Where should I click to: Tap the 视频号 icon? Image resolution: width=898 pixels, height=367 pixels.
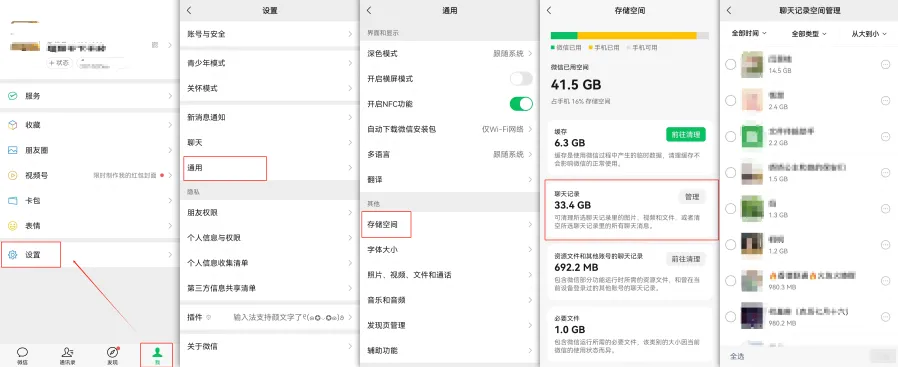click(13, 175)
